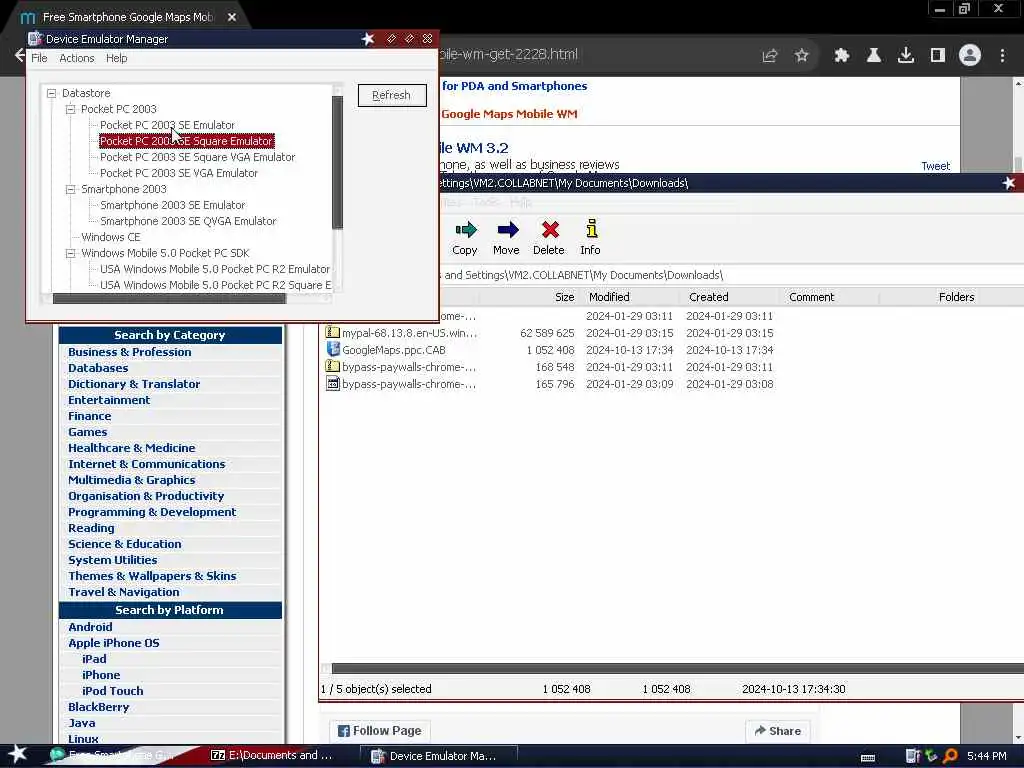Screen dimensions: 1024x768
Task: Click Facebook Follow Page button
Action: pyautogui.click(x=380, y=731)
